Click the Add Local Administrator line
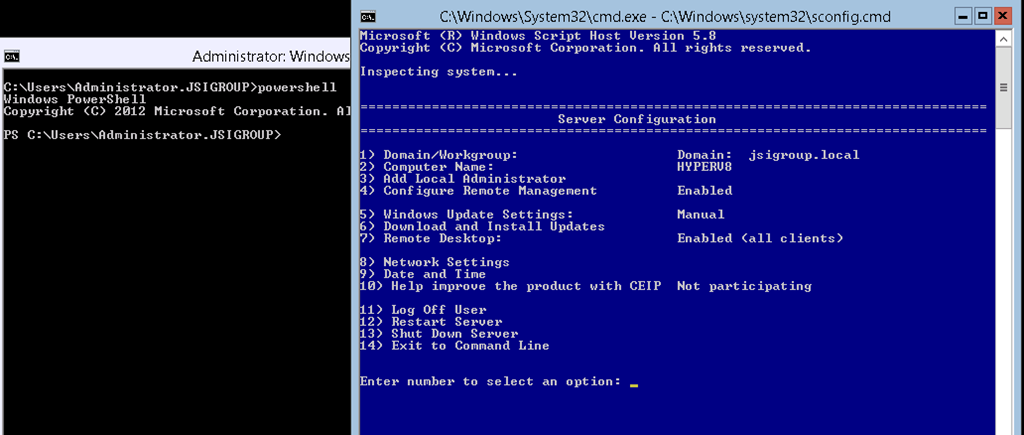Viewport: 1024px width, 435px height. tap(462, 179)
